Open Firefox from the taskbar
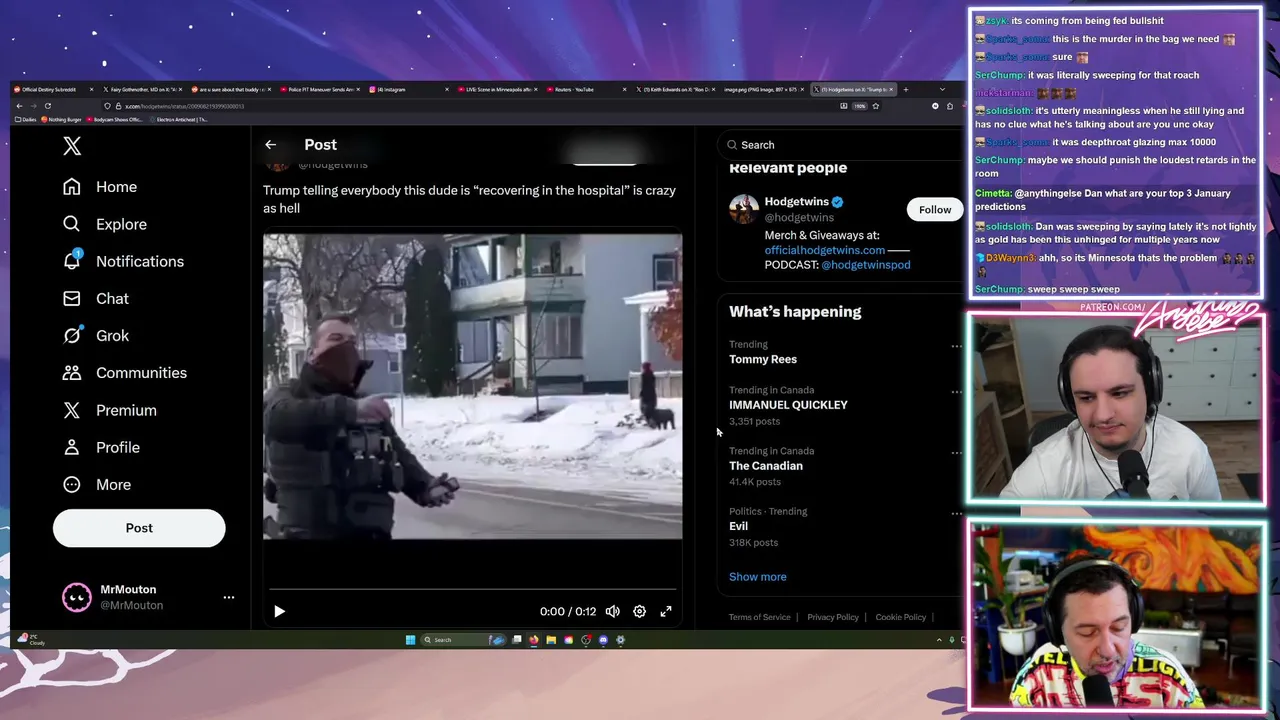The height and width of the screenshot is (720, 1280). coord(534,640)
